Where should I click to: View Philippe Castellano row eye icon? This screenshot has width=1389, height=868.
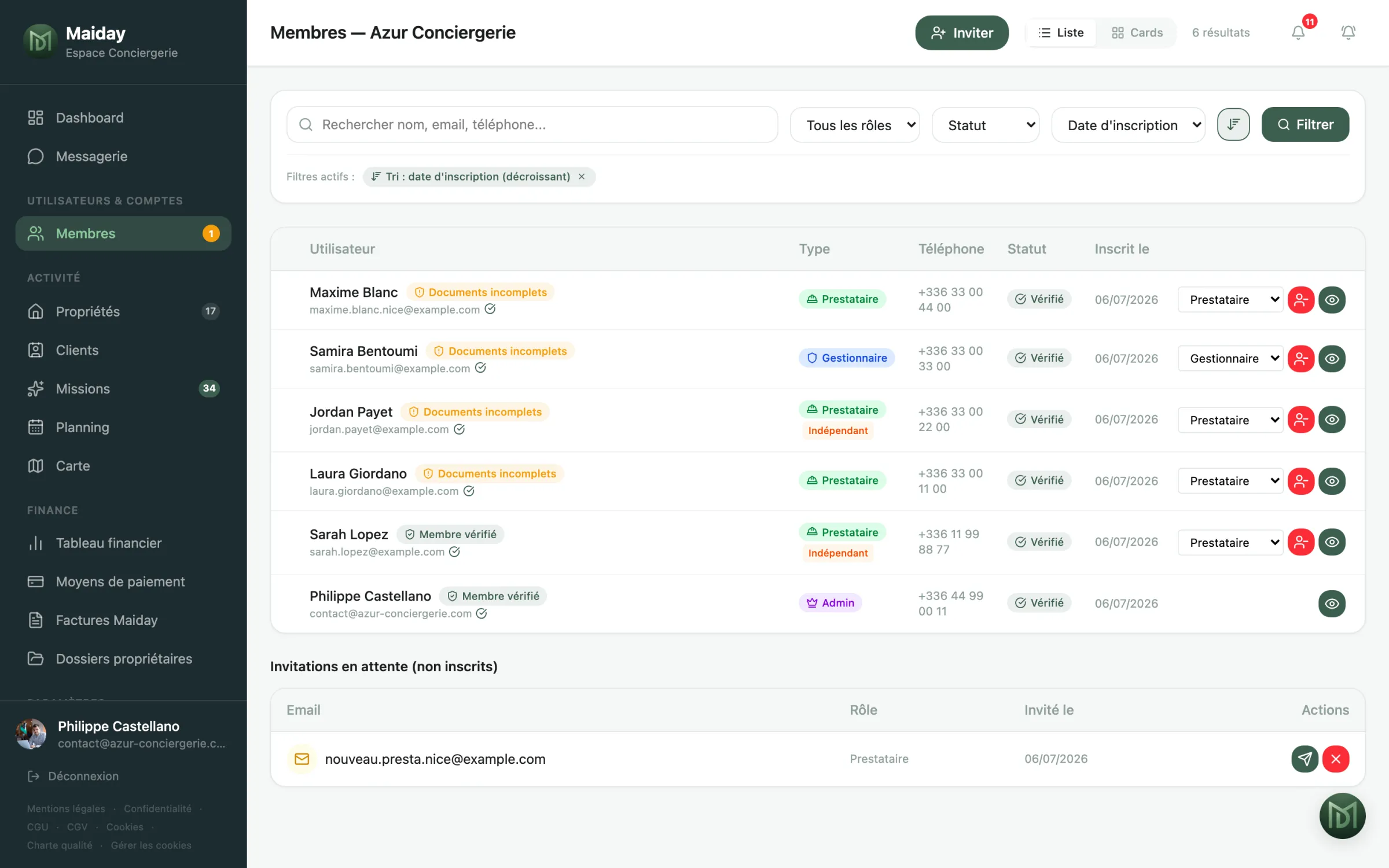click(1332, 604)
